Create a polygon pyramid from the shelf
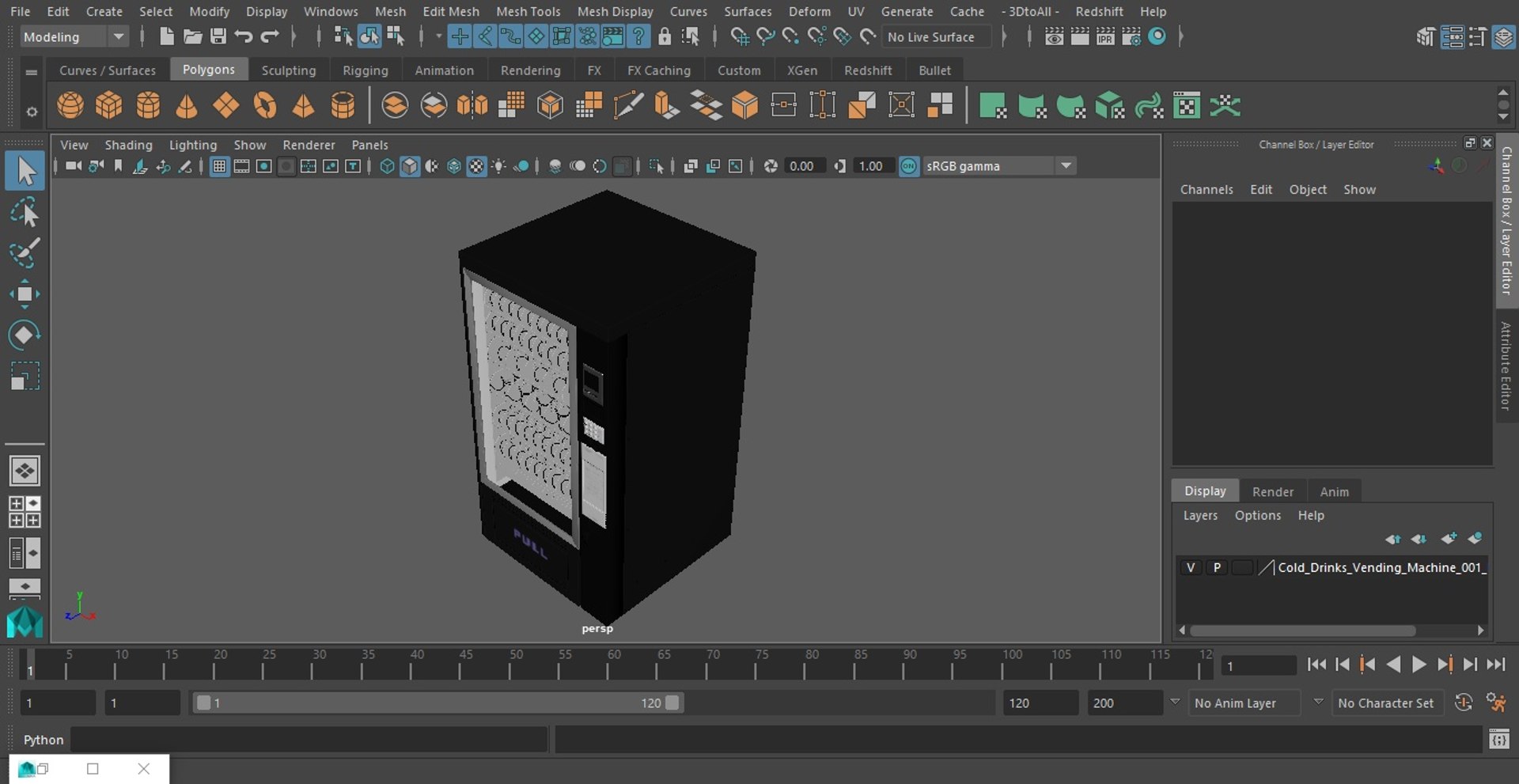 304,105
